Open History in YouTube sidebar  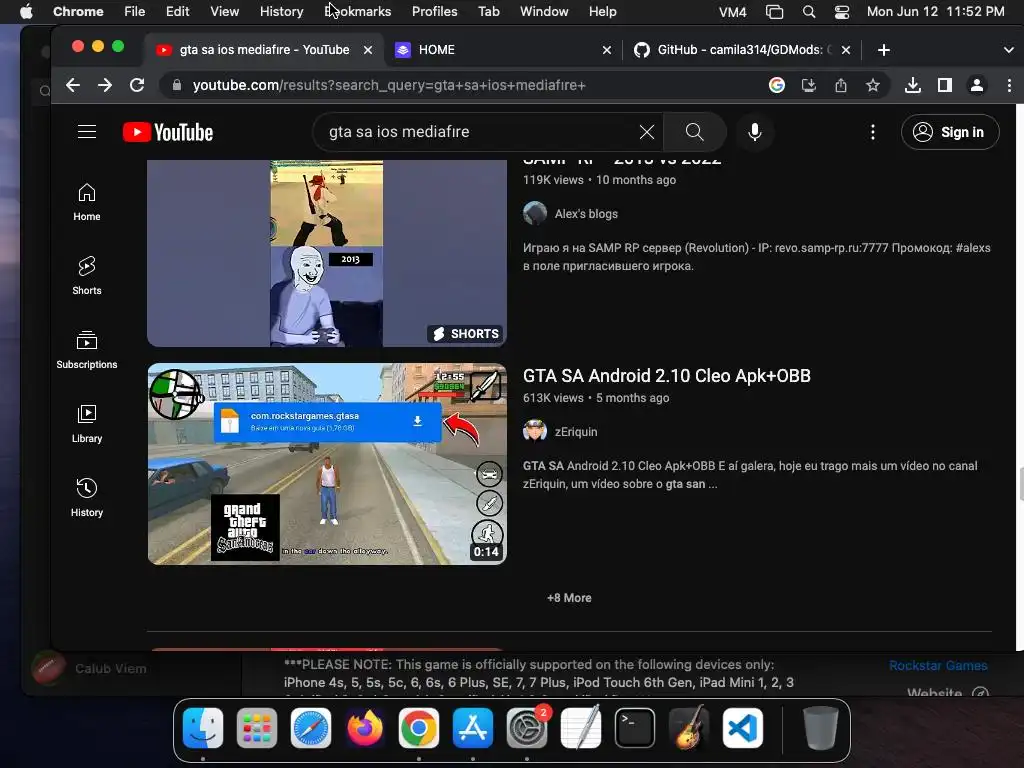pos(87,498)
